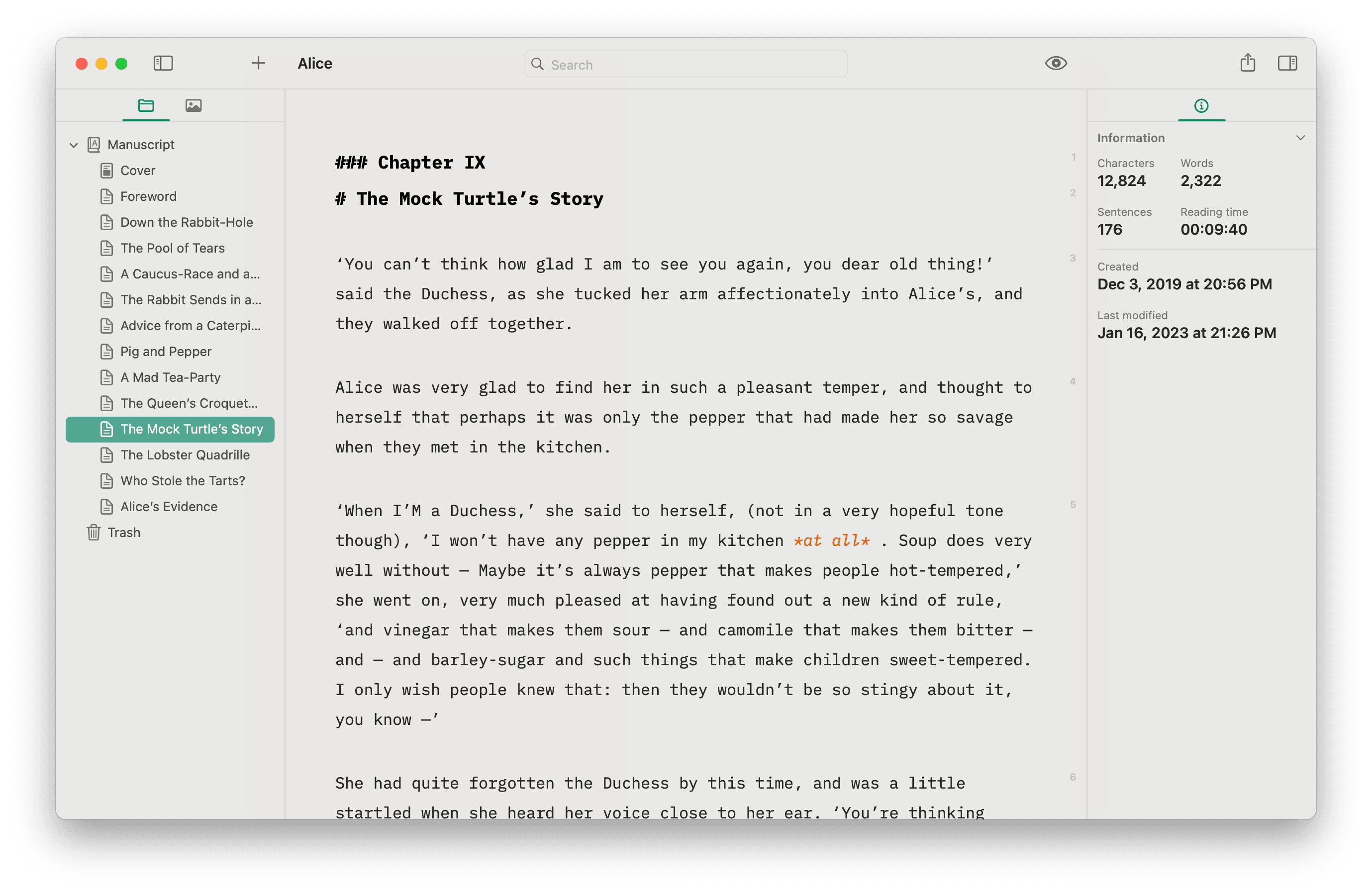This screenshot has width=1372, height=893.
Task: Click the Characters count 12,824
Action: pyautogui.click(x=1121, y=181)
